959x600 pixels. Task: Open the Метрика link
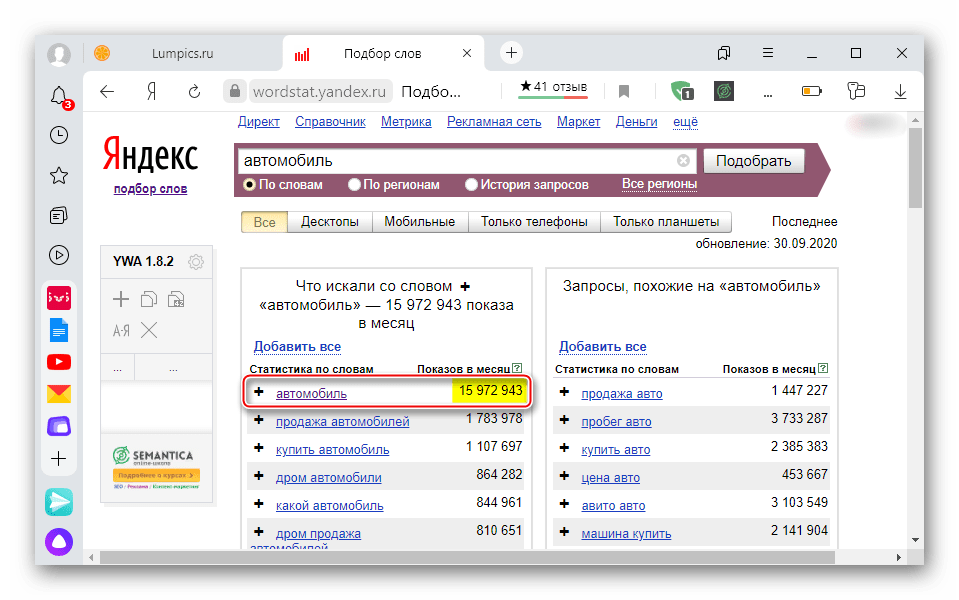click(406, 122)
